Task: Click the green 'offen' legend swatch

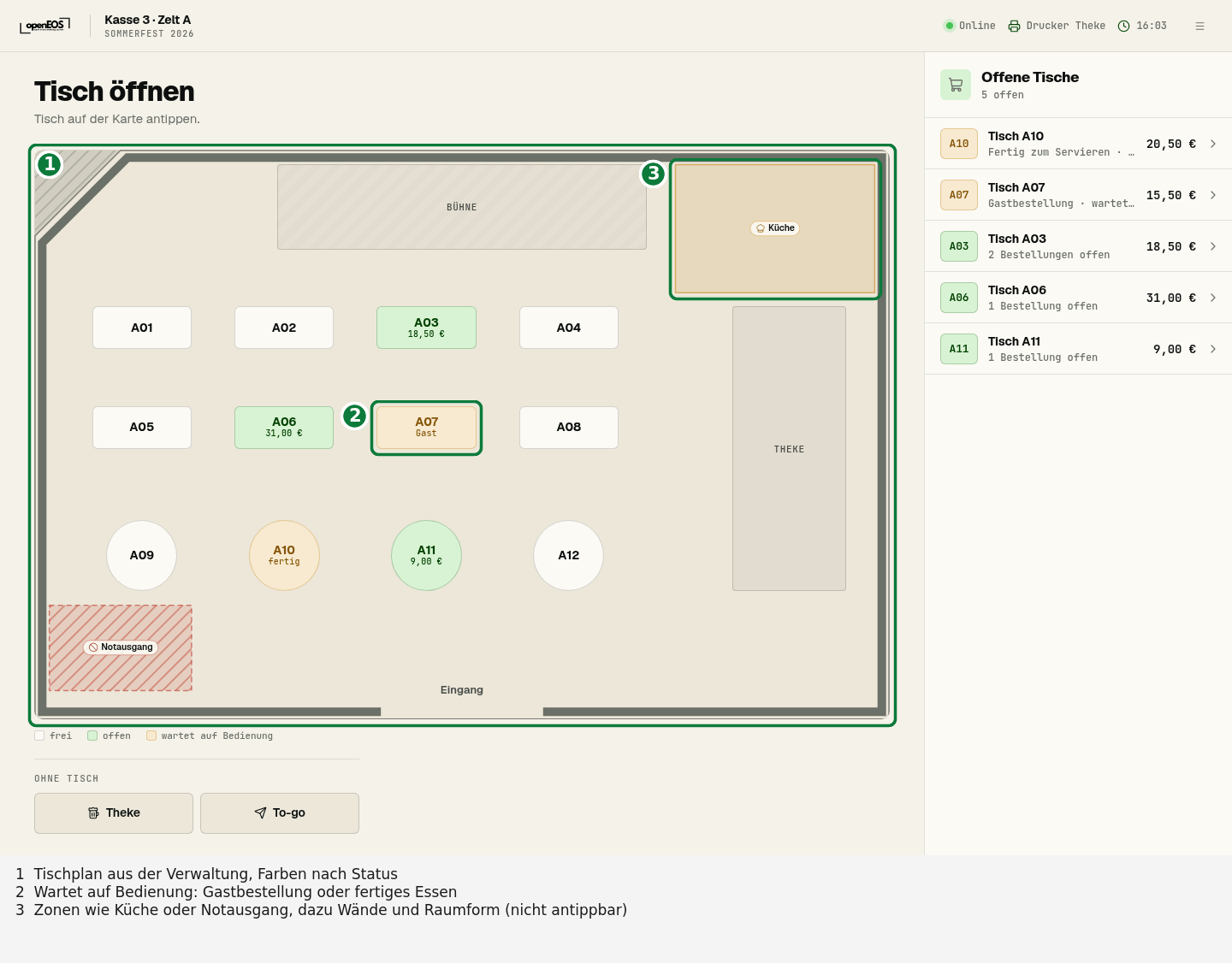Action: click(x=92, y=736)
